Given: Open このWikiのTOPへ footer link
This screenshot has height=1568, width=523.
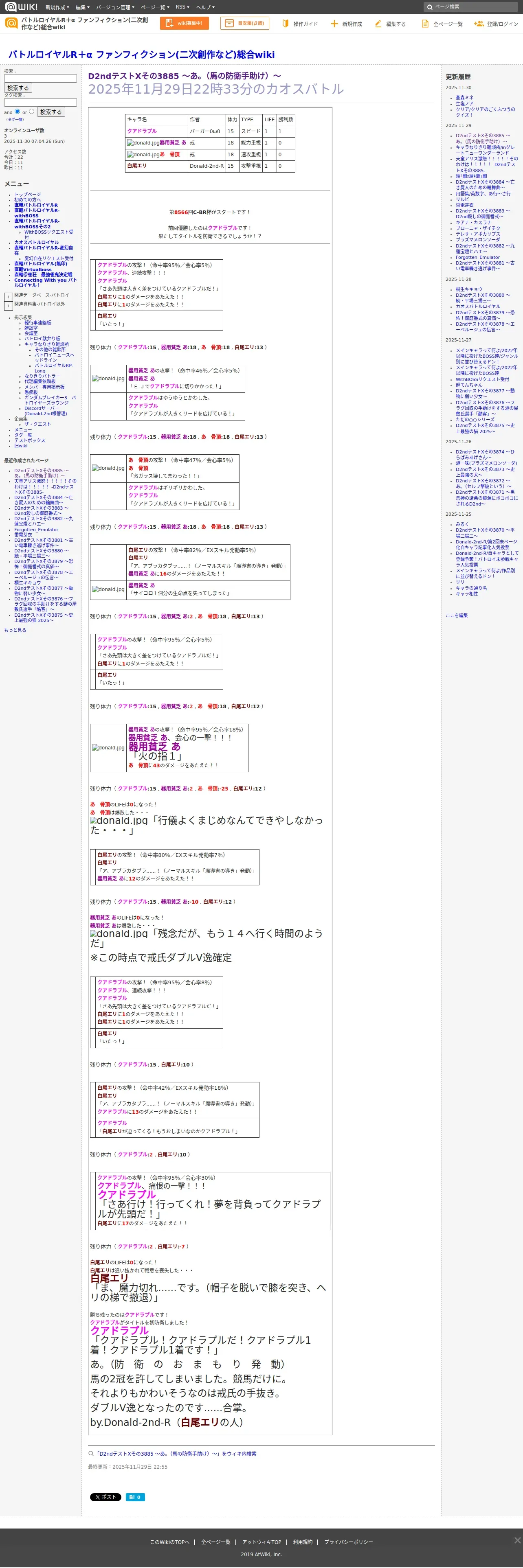Looking at the screenshot, I should pos(170,1542).
